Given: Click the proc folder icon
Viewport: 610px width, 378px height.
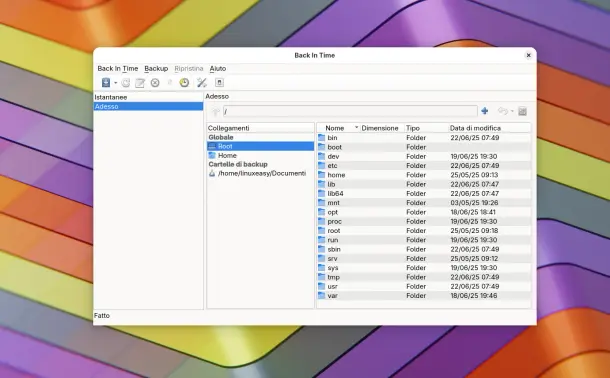Looking at the screenshot, I should point(321,221).
